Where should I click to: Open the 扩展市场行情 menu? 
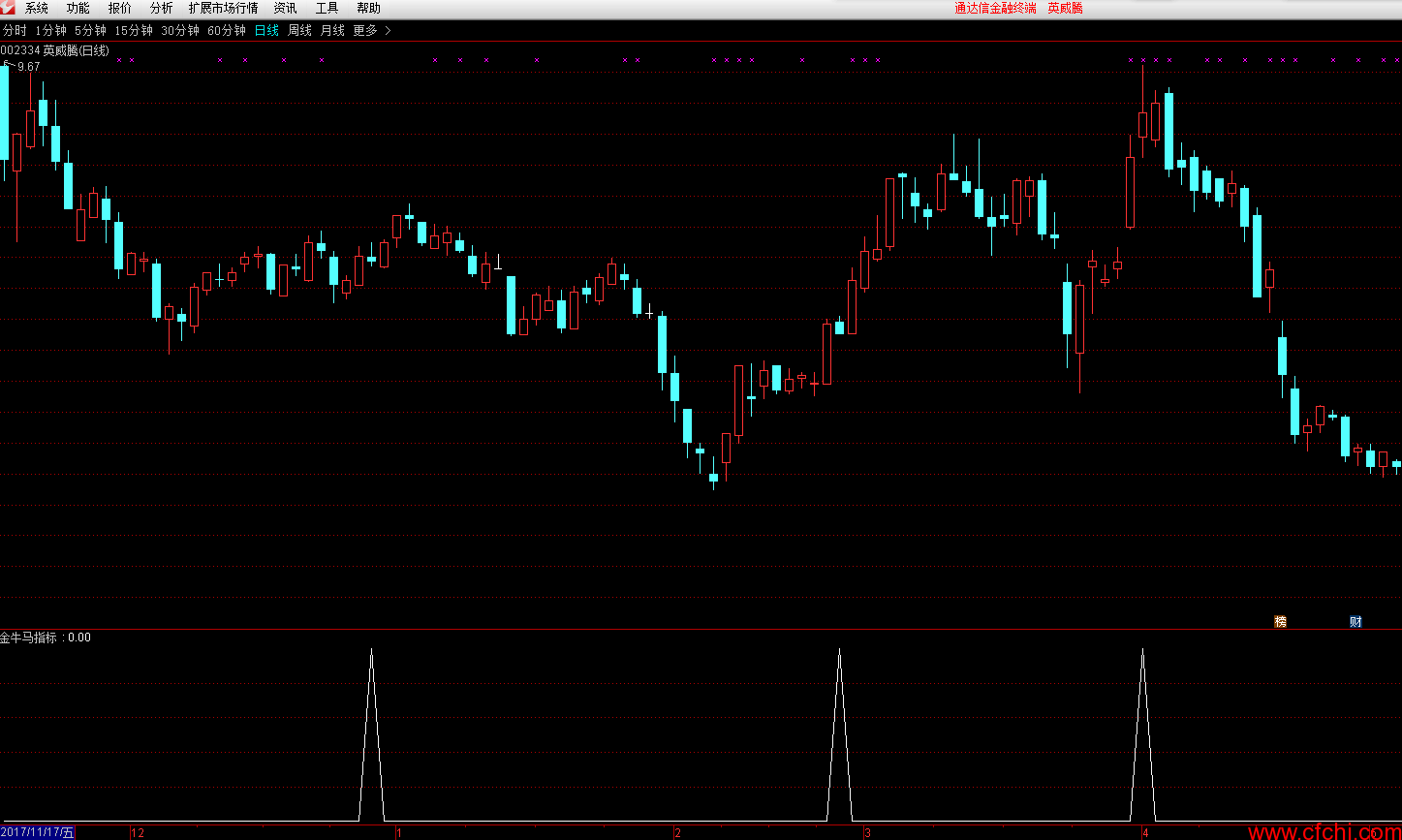point(224,8)
